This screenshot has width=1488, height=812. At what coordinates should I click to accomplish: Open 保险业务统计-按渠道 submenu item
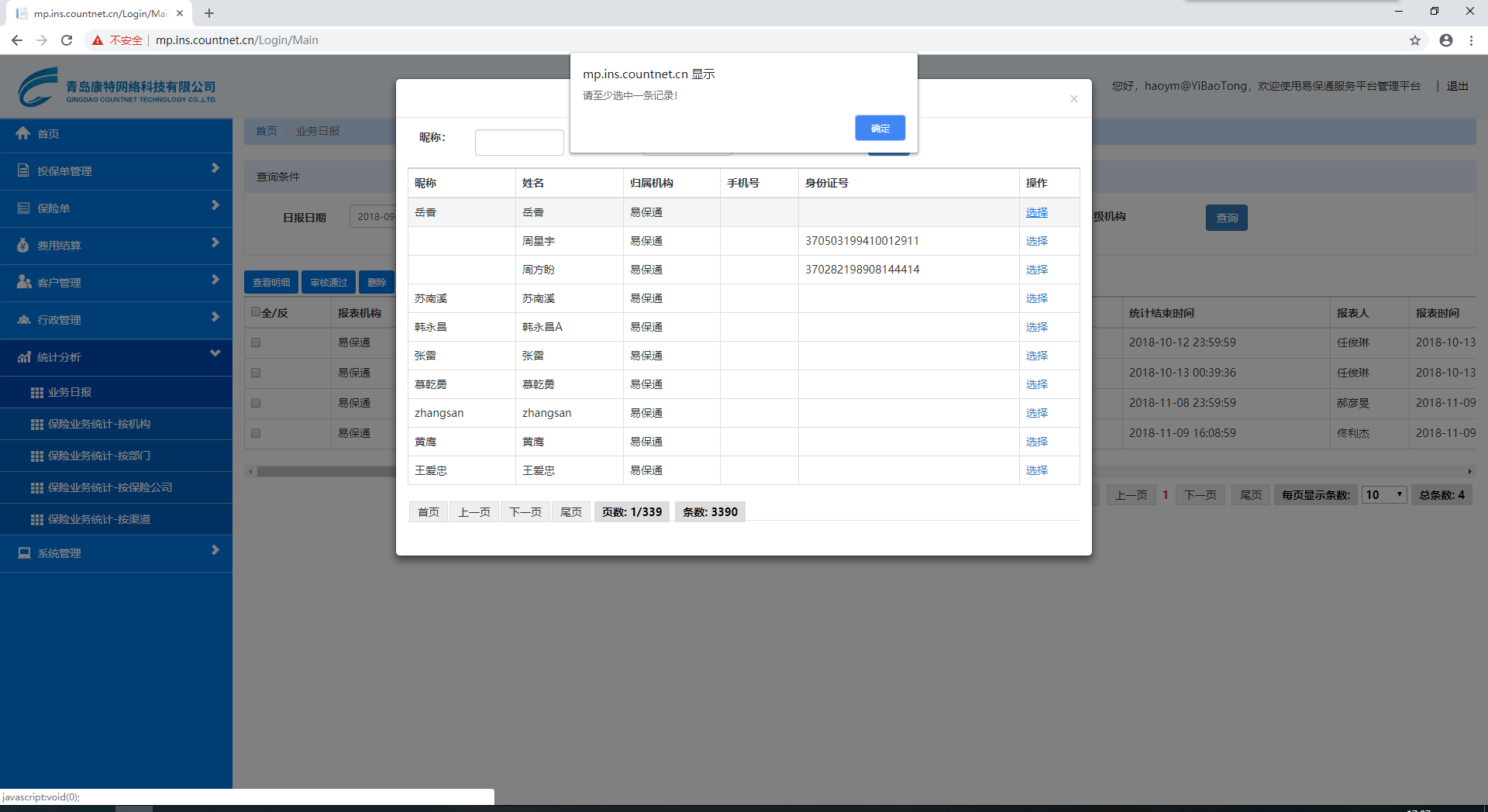(x=99, y=519)
